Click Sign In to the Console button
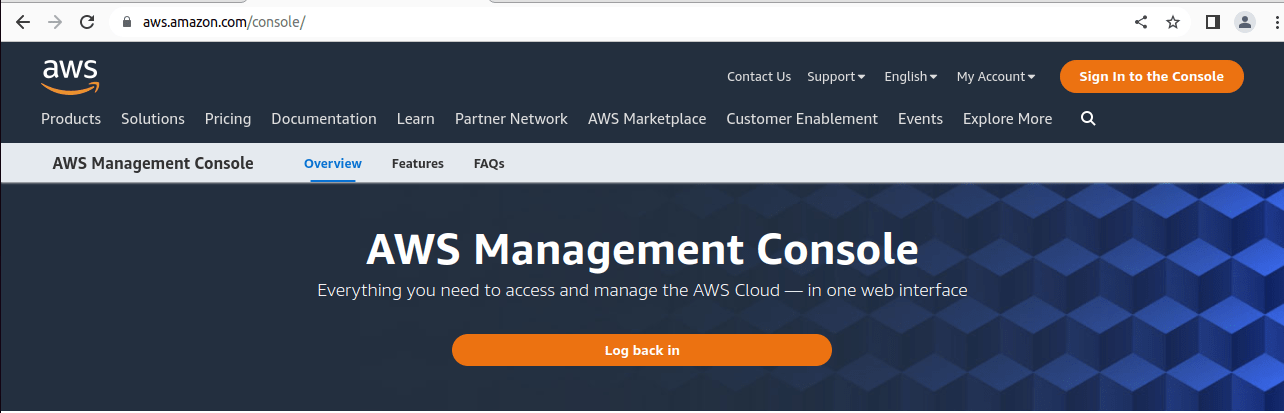The width and height of the screenshot is (1284, 413). [x=1152, y=76]
